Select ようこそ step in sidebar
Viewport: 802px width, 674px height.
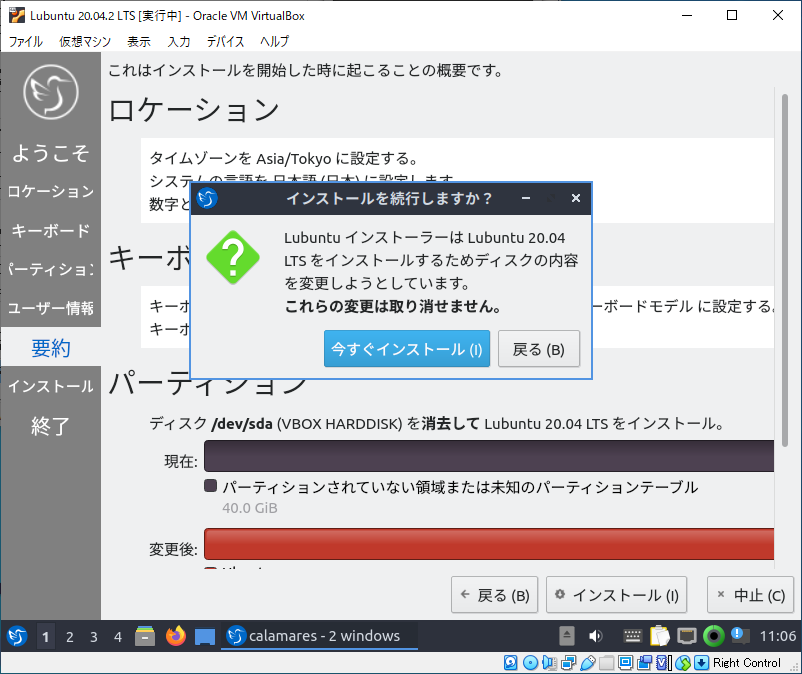point(51,152)
